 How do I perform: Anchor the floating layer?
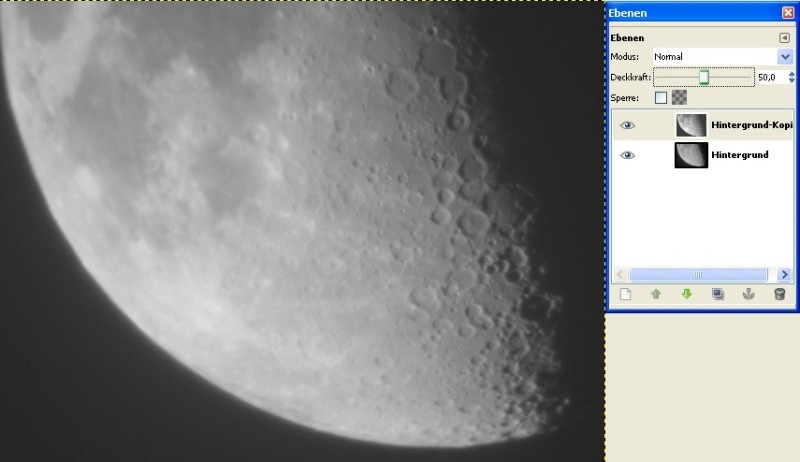coord(748,294)
